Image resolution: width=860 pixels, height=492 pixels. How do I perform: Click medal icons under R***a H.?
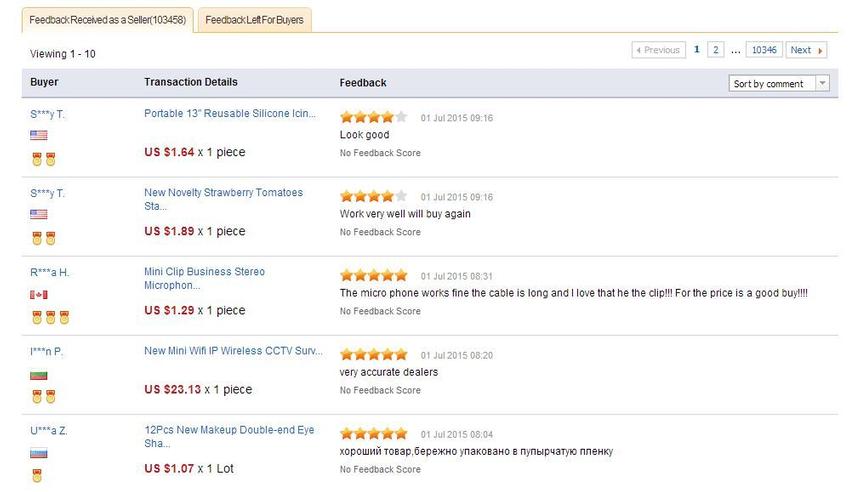(50, 317)
